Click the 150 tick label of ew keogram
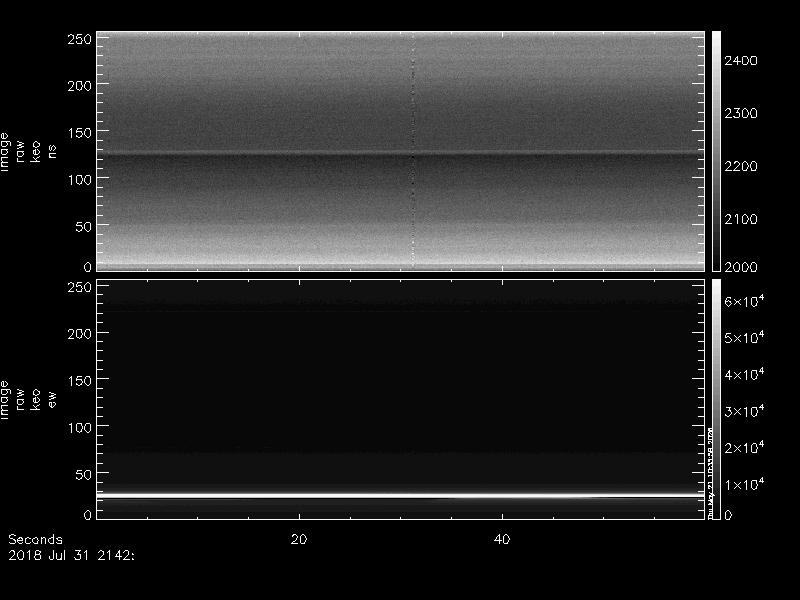 [80, 381]
